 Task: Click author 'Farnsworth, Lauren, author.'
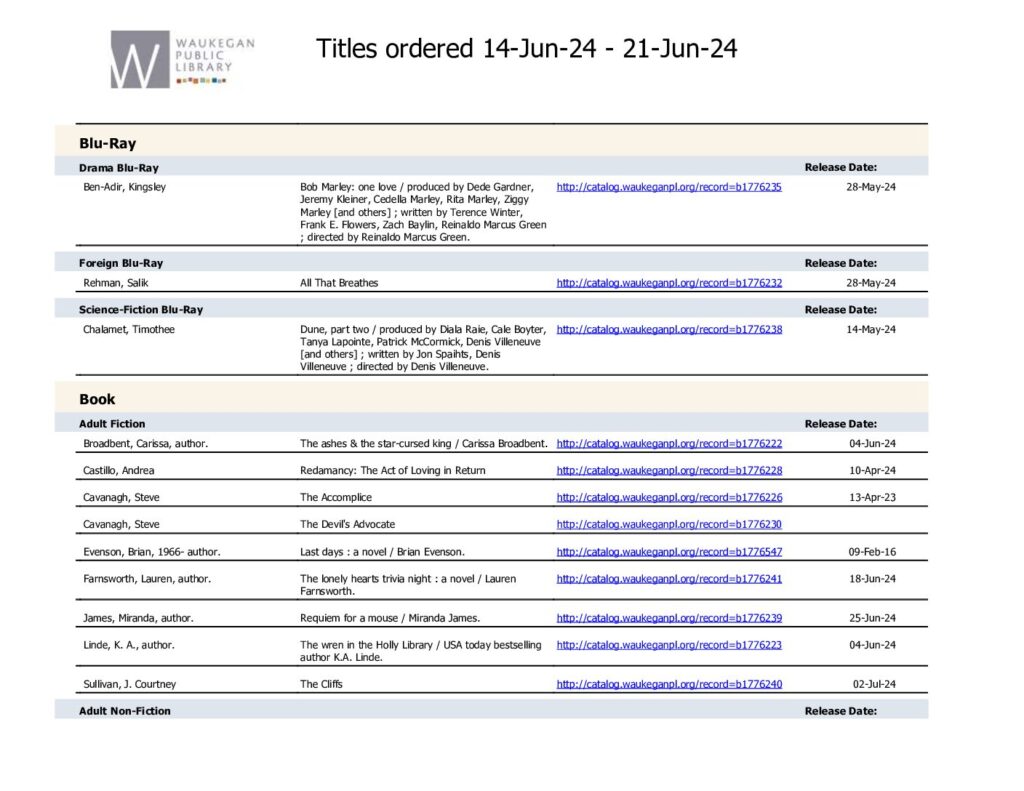(147, 579)
